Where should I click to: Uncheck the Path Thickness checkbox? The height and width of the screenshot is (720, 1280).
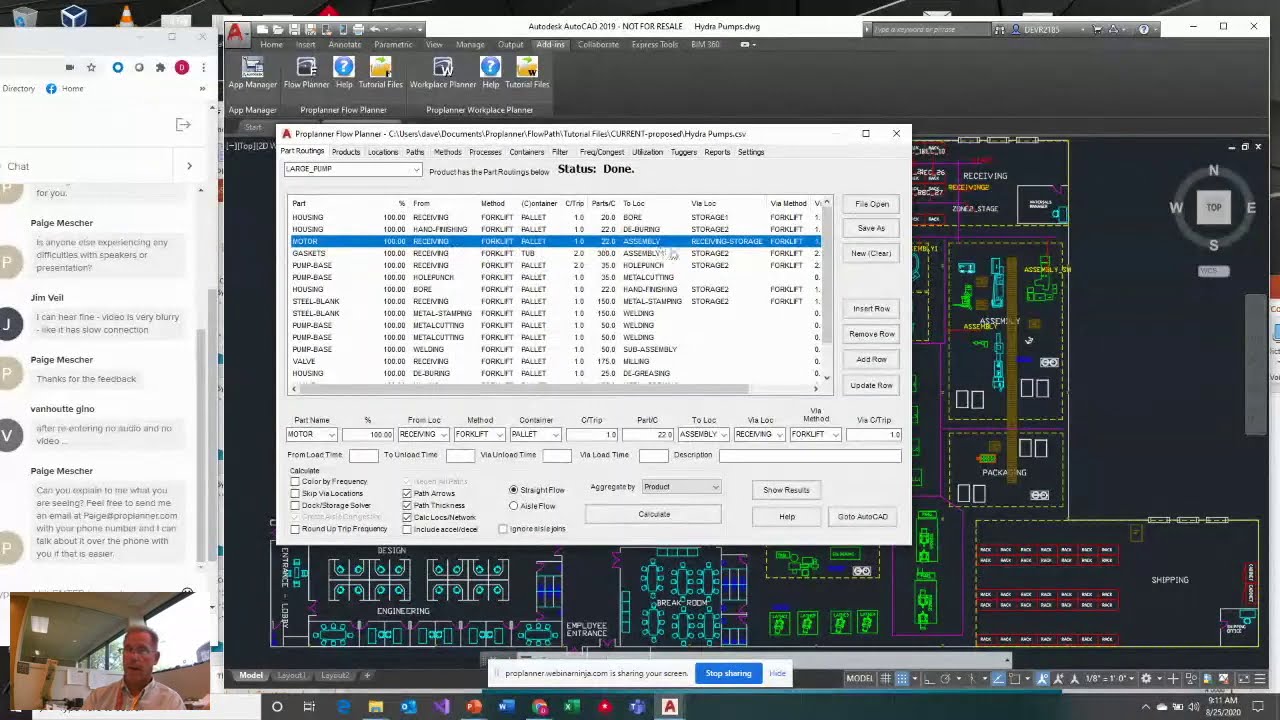[x=407, y=505]
